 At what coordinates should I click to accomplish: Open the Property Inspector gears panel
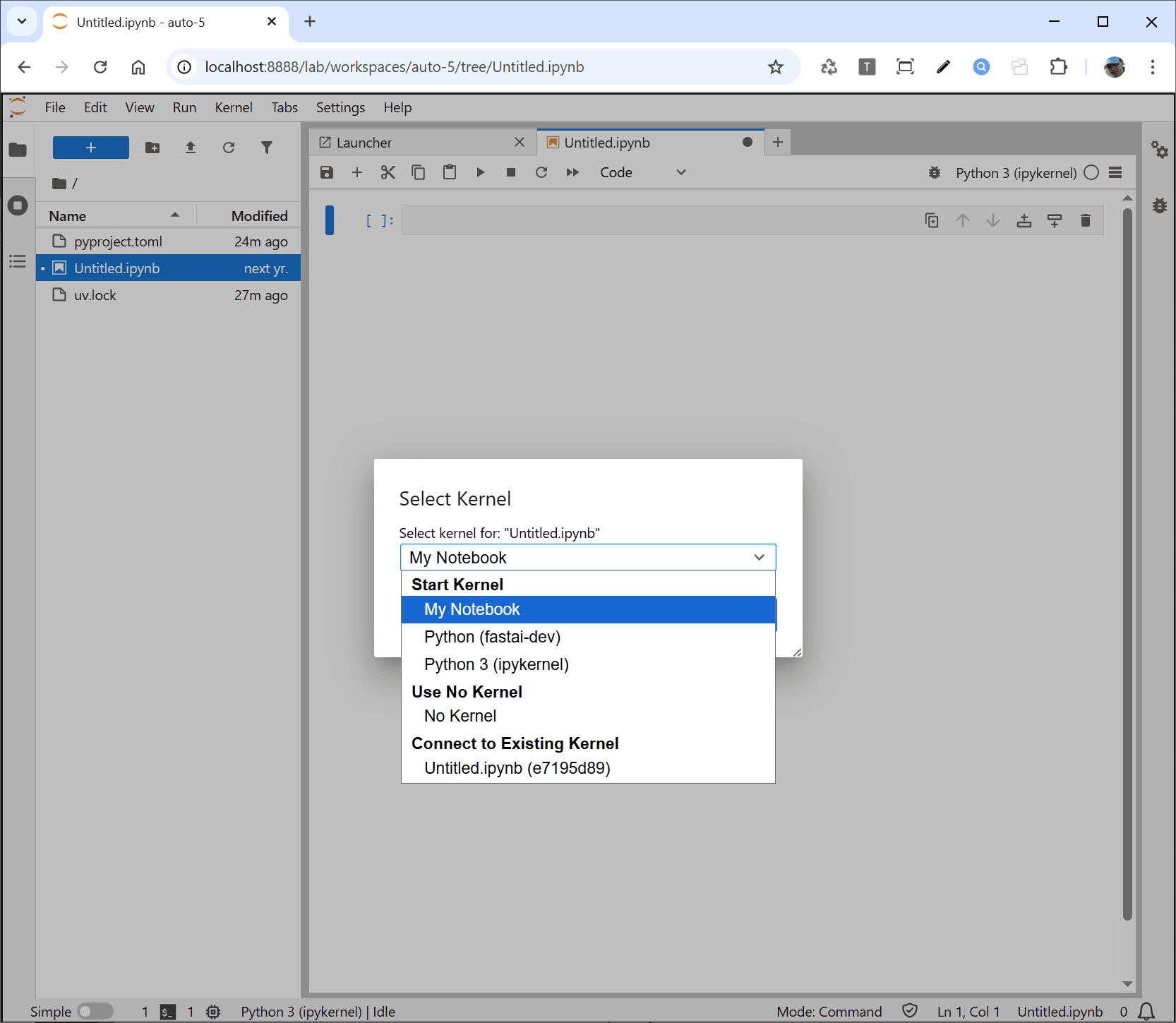[1159, 150]
